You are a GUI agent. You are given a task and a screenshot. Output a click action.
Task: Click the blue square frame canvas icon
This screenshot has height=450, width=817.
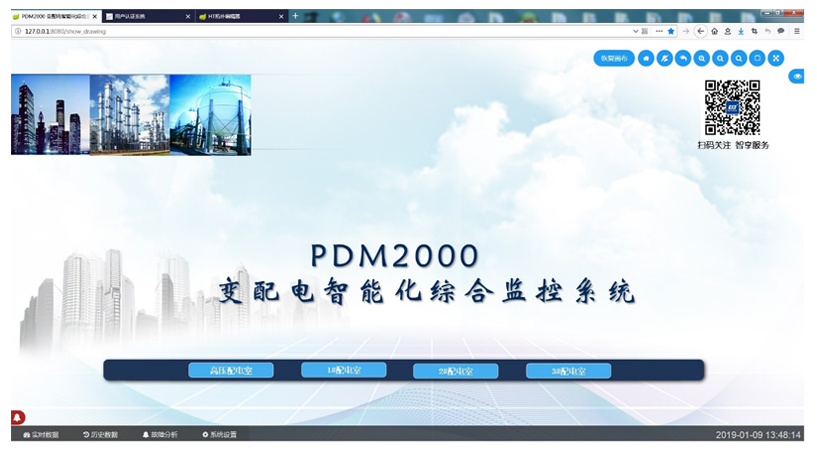point(757,58)
